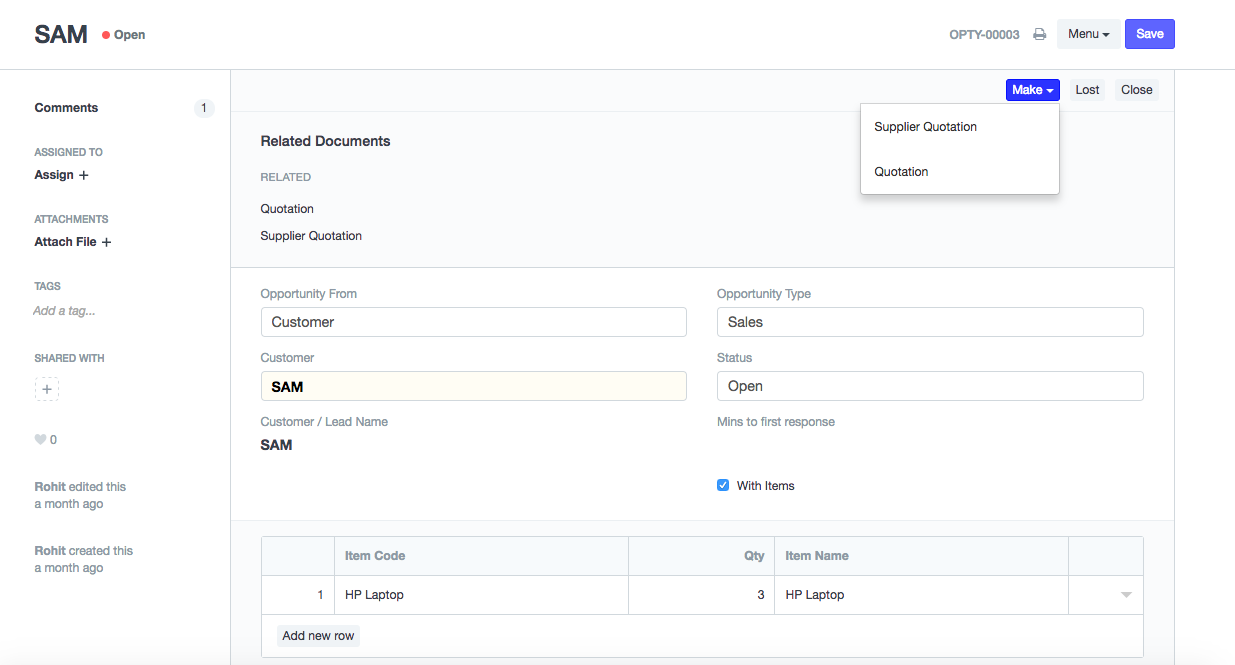
Task: Click Add new row button
Action: coord(318,636)
